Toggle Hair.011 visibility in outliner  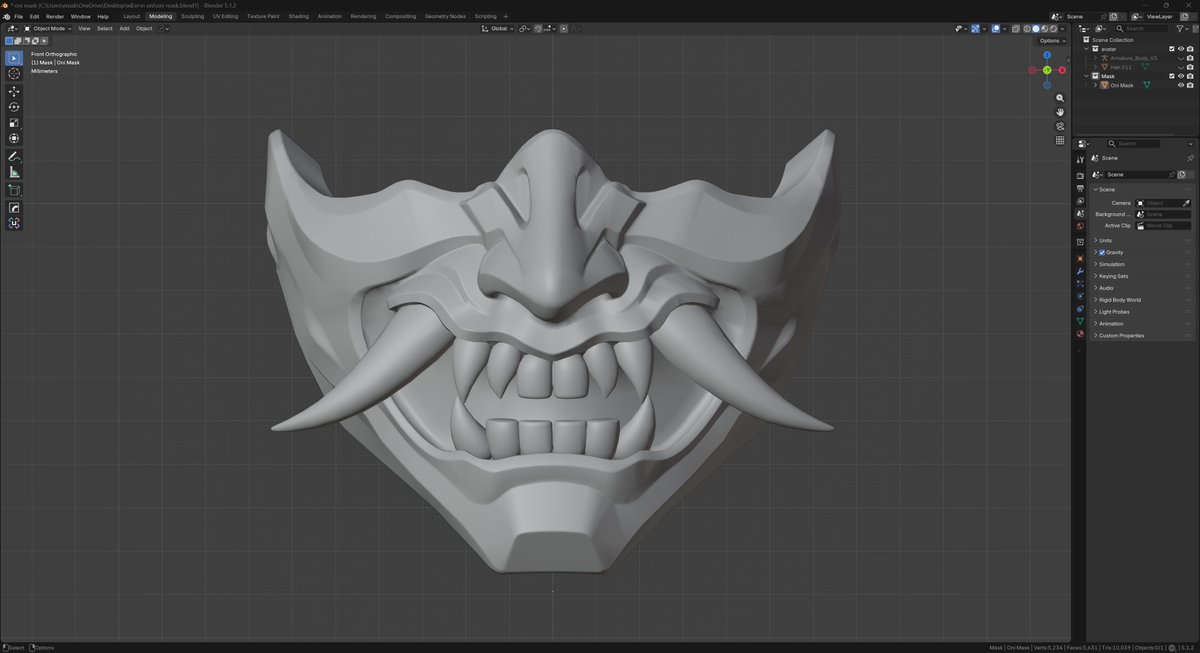(x=1181, y=67)
